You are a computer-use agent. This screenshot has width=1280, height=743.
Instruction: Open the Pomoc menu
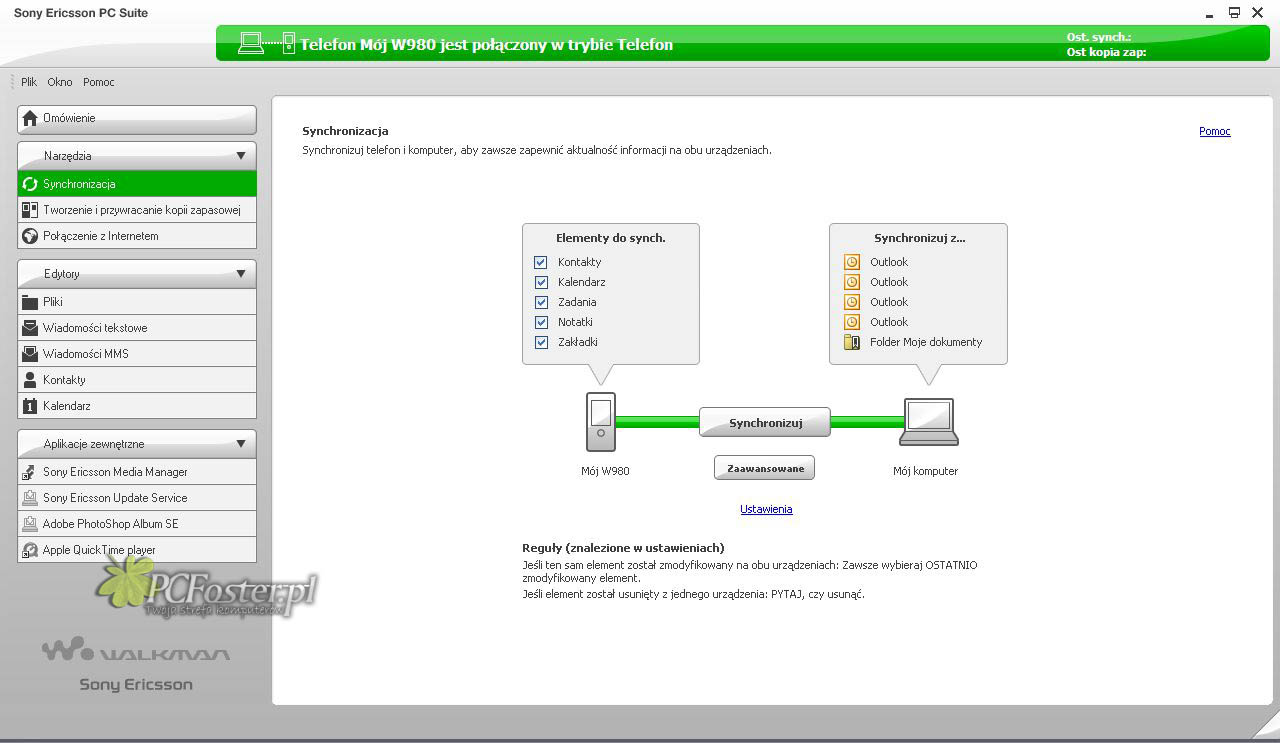pyautogui.click(x=99, y=82)
